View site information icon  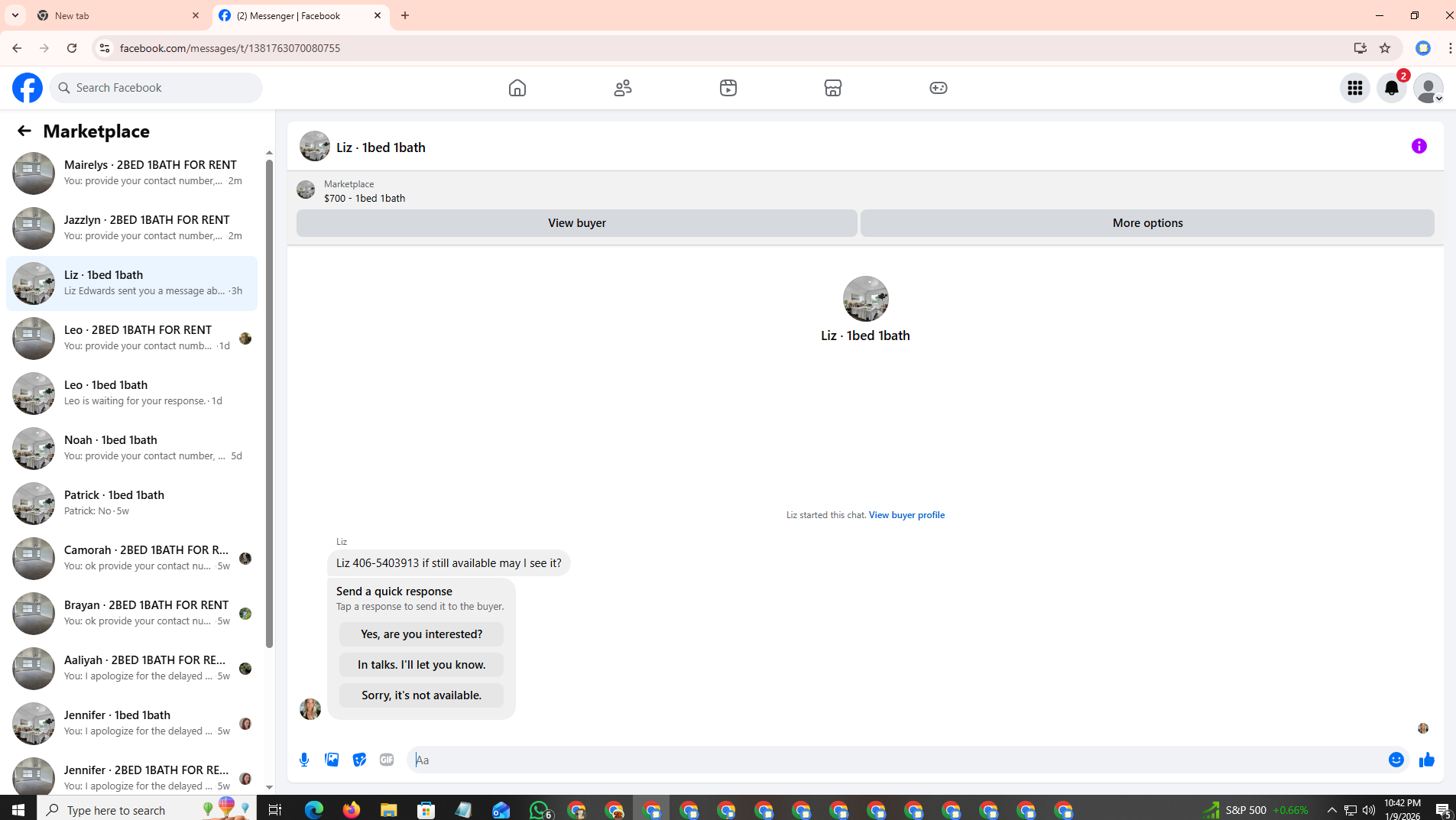[x=104, y=48]
